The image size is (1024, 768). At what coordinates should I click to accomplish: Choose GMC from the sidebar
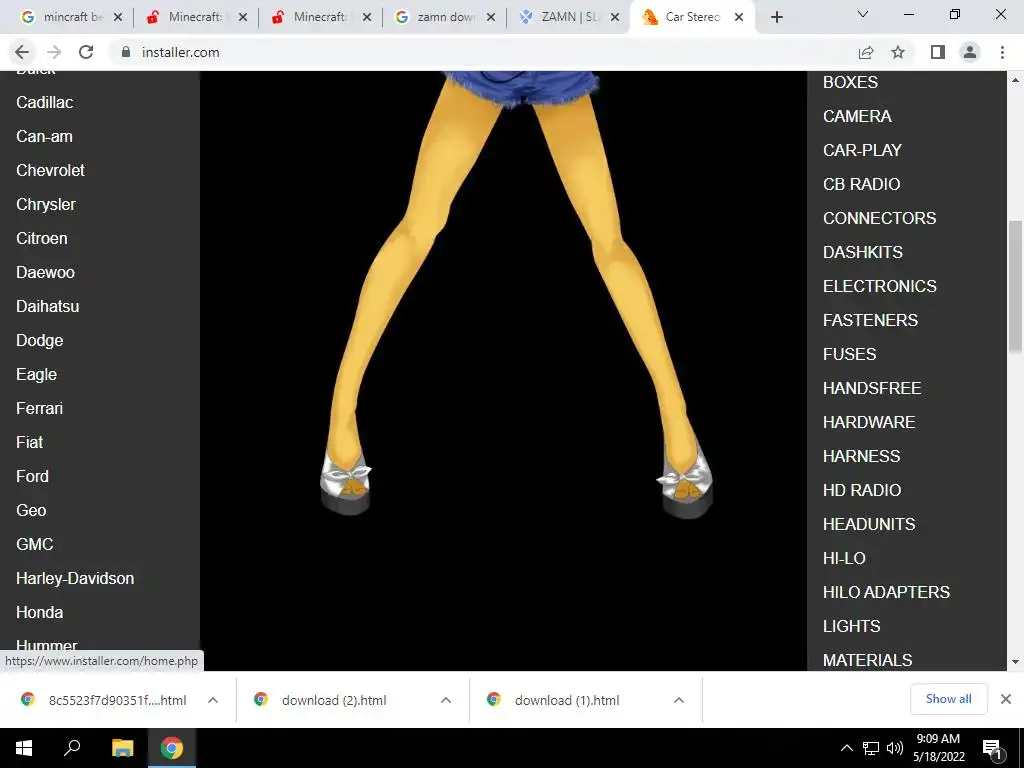click(35, 544)
